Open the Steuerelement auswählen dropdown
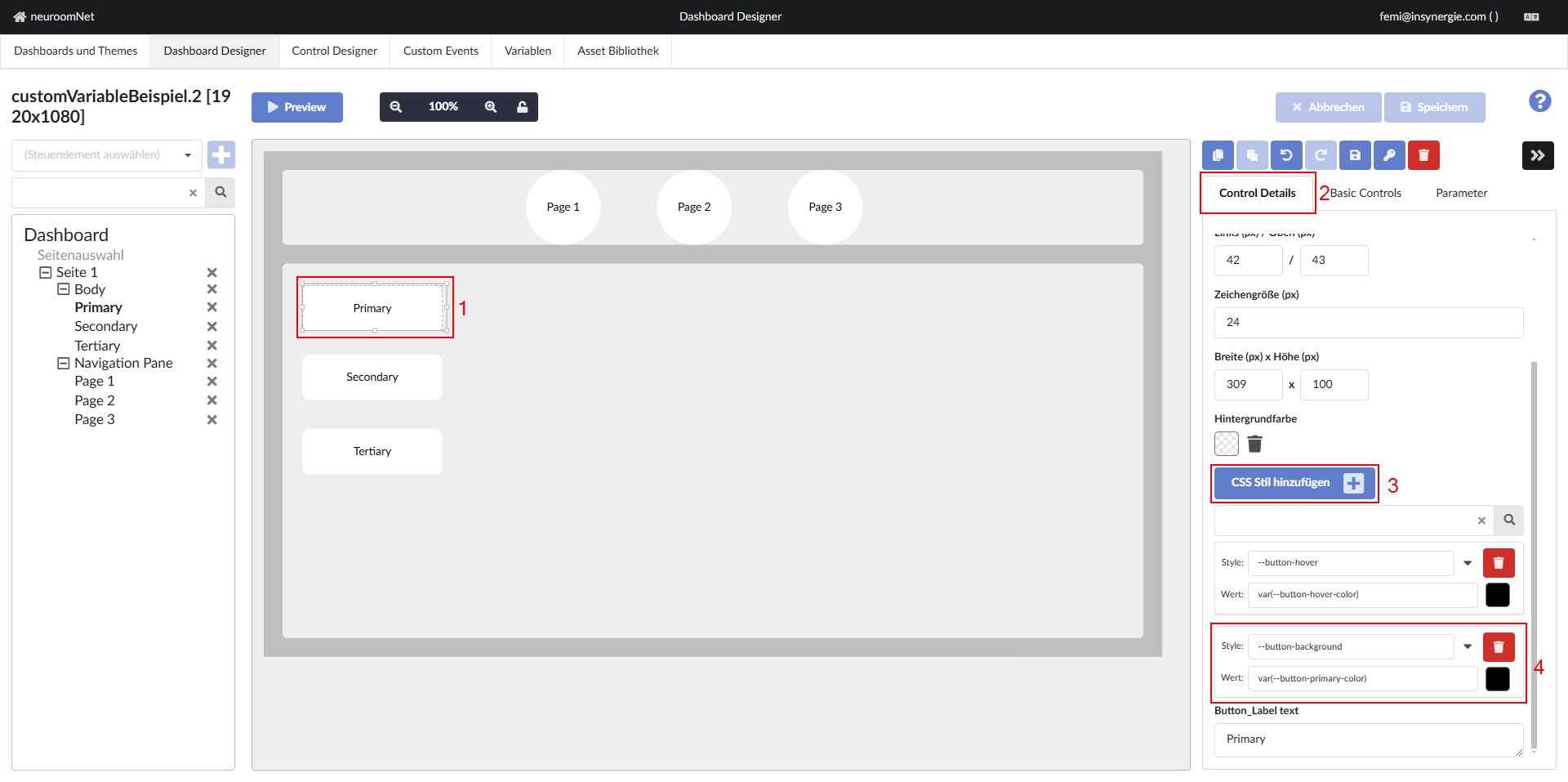The height and width of the screenshot is (782, 1568). (x=106, y=155)
